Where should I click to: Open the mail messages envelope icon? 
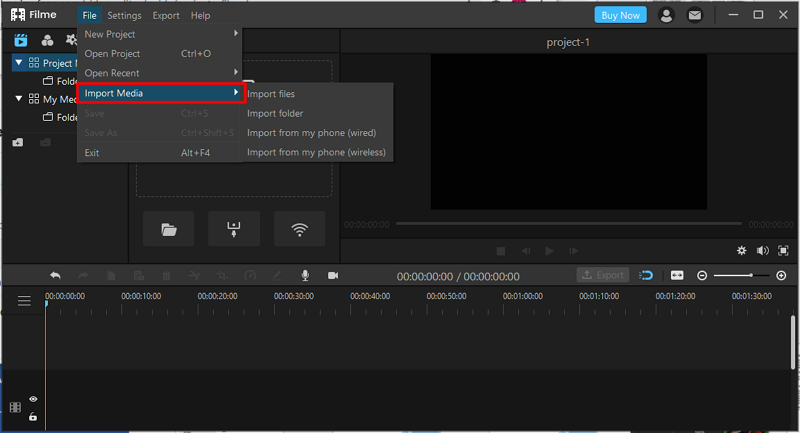point(694,15)
